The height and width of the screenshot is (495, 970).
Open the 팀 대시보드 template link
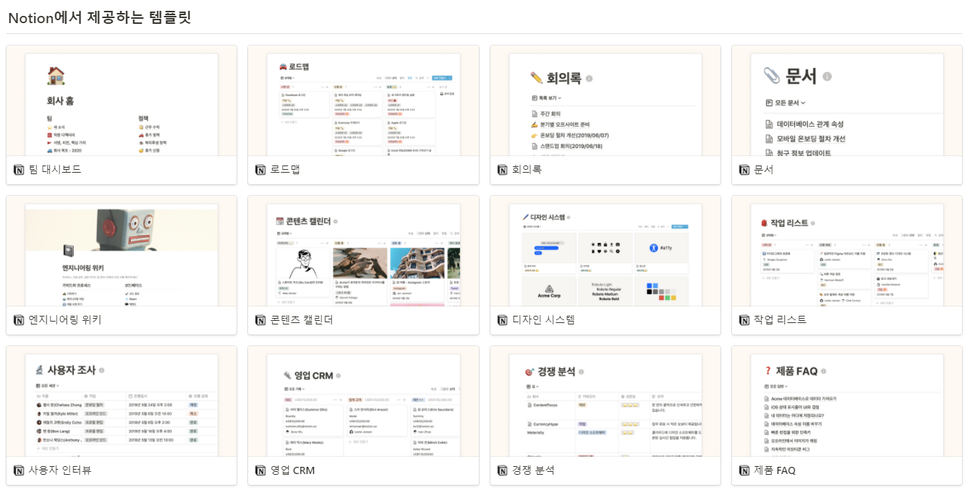55,170
